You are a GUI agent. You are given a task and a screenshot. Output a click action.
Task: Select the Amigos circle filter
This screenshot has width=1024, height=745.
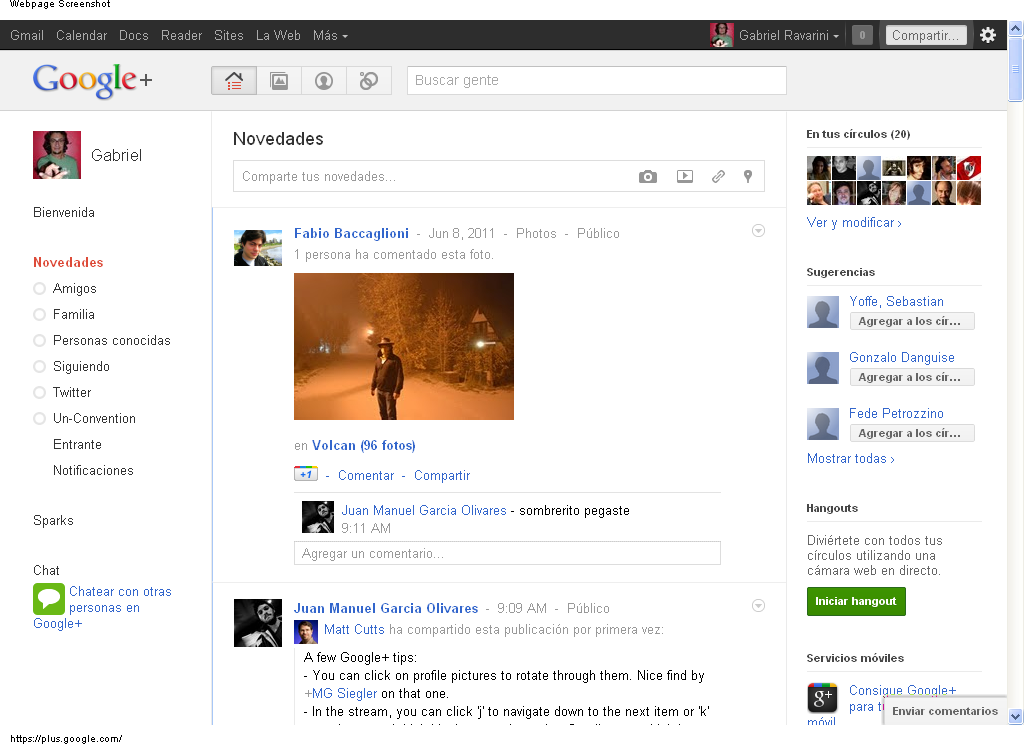74,289
